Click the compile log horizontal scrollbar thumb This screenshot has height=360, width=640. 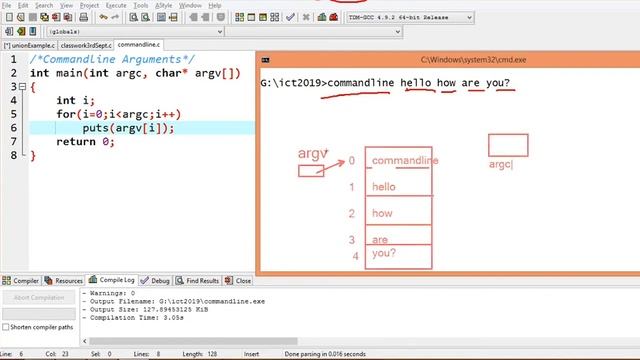point(193,341)
